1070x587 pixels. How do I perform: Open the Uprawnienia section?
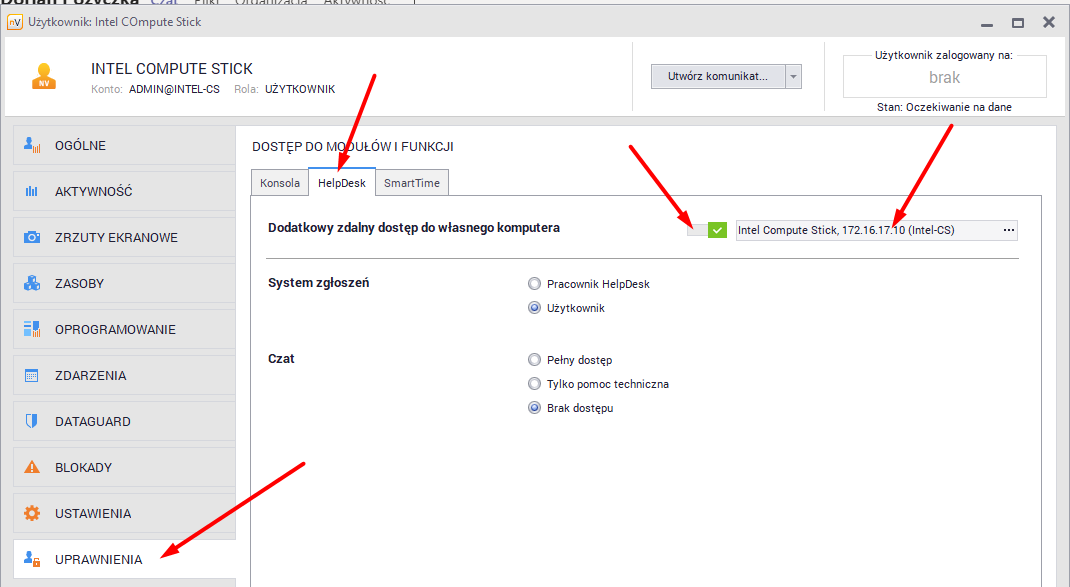click(98, 559)
